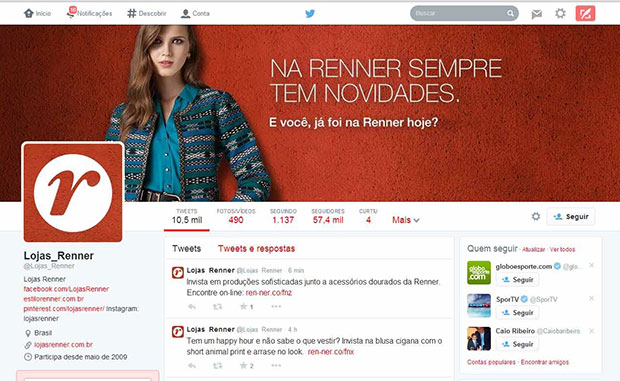The image size is (620, 381).
Task: Favorite the 4 h tweet star
Action: [244, 366]
